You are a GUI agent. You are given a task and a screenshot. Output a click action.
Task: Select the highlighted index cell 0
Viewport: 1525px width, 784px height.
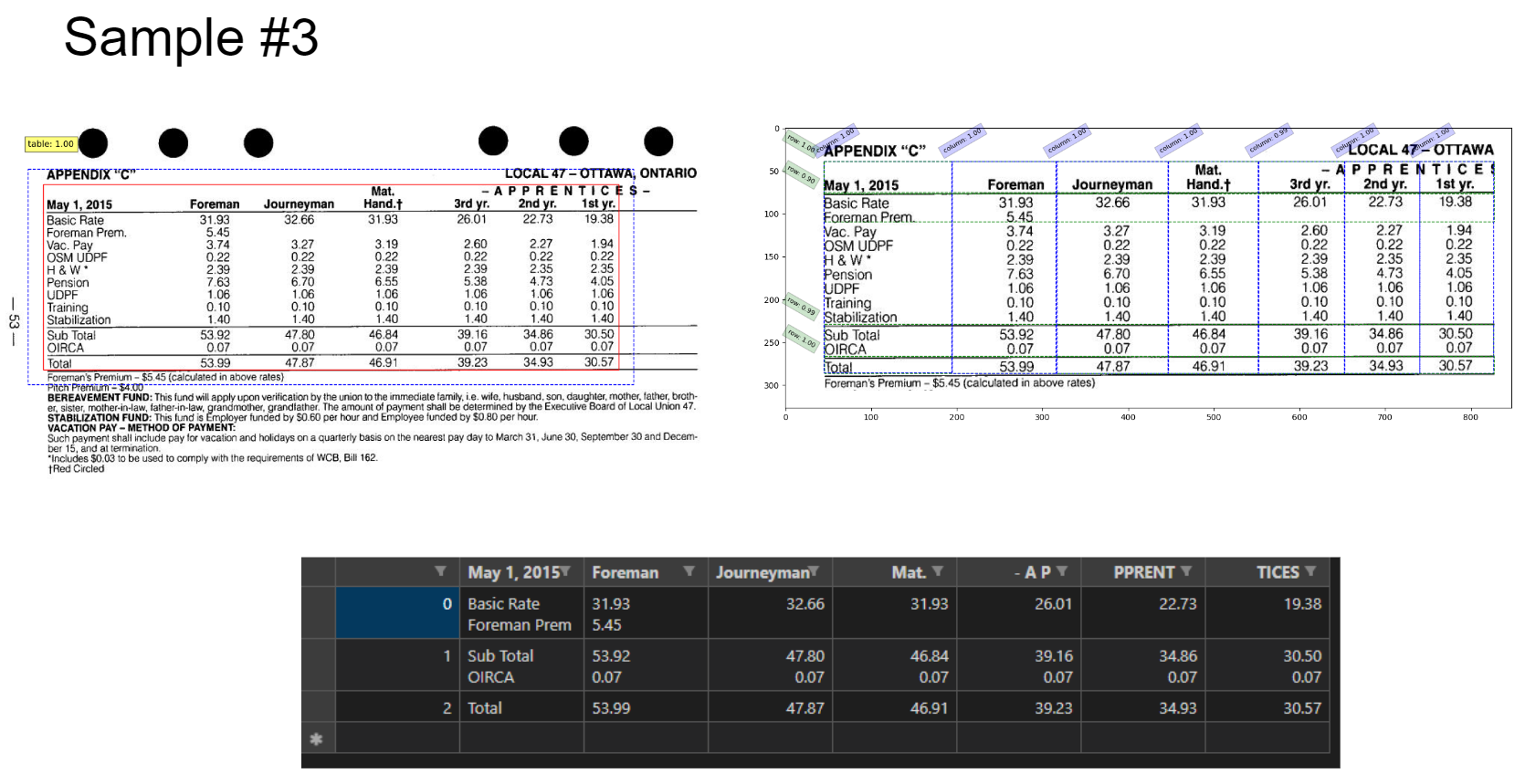click(x=397, y=612)
